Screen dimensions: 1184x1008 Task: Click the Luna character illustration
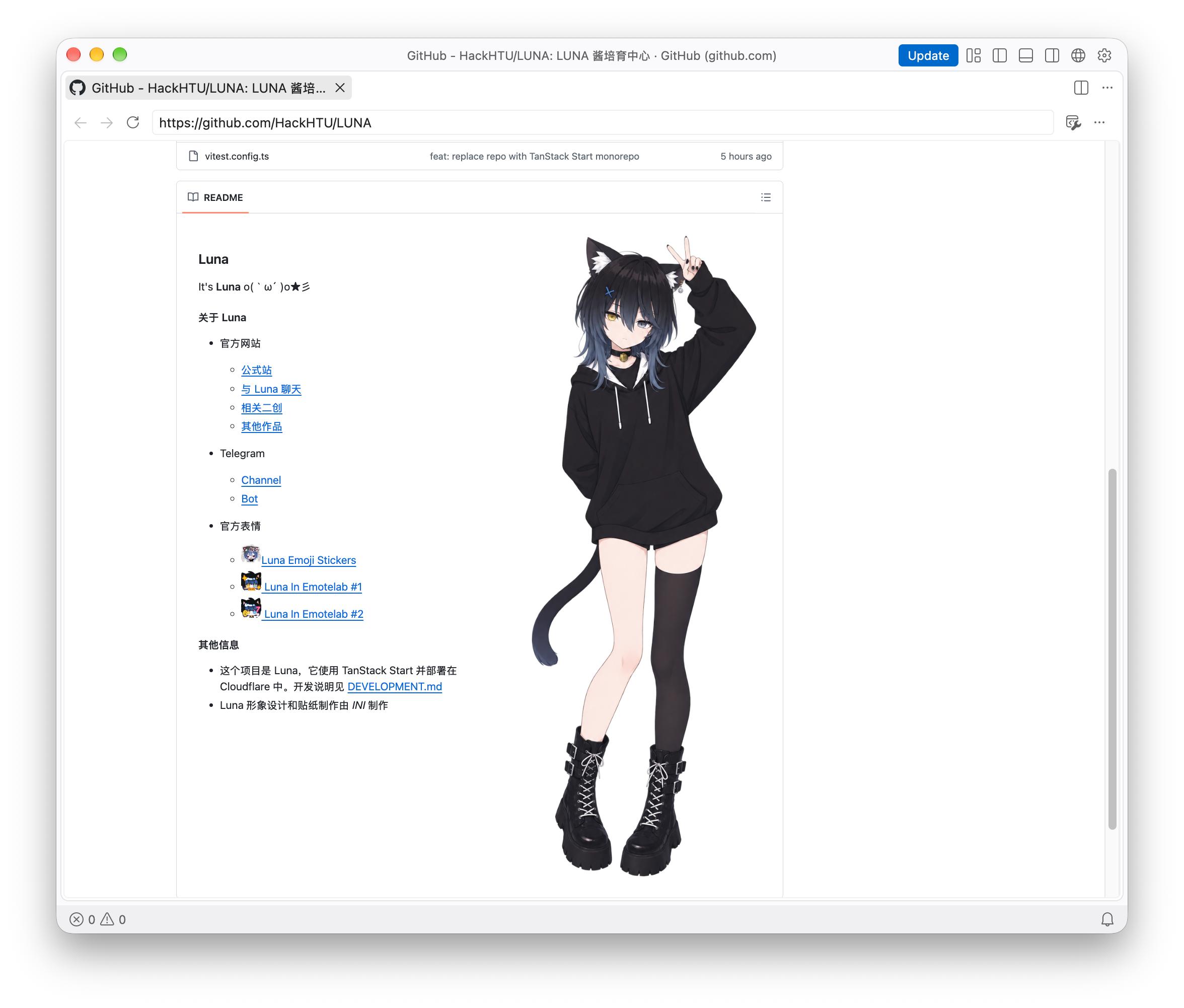point(644,555)
